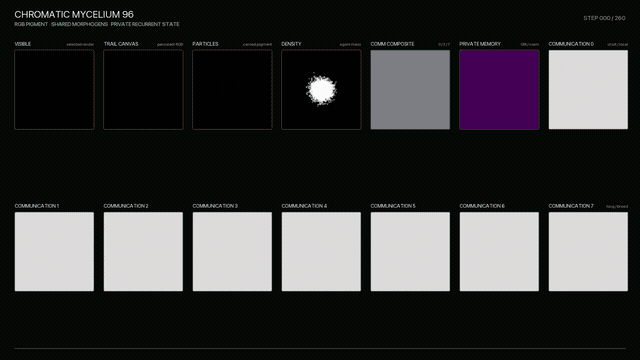Select the COMMUNICATION 4 panel
Screen dimensions: 640x360
(321, 251)
